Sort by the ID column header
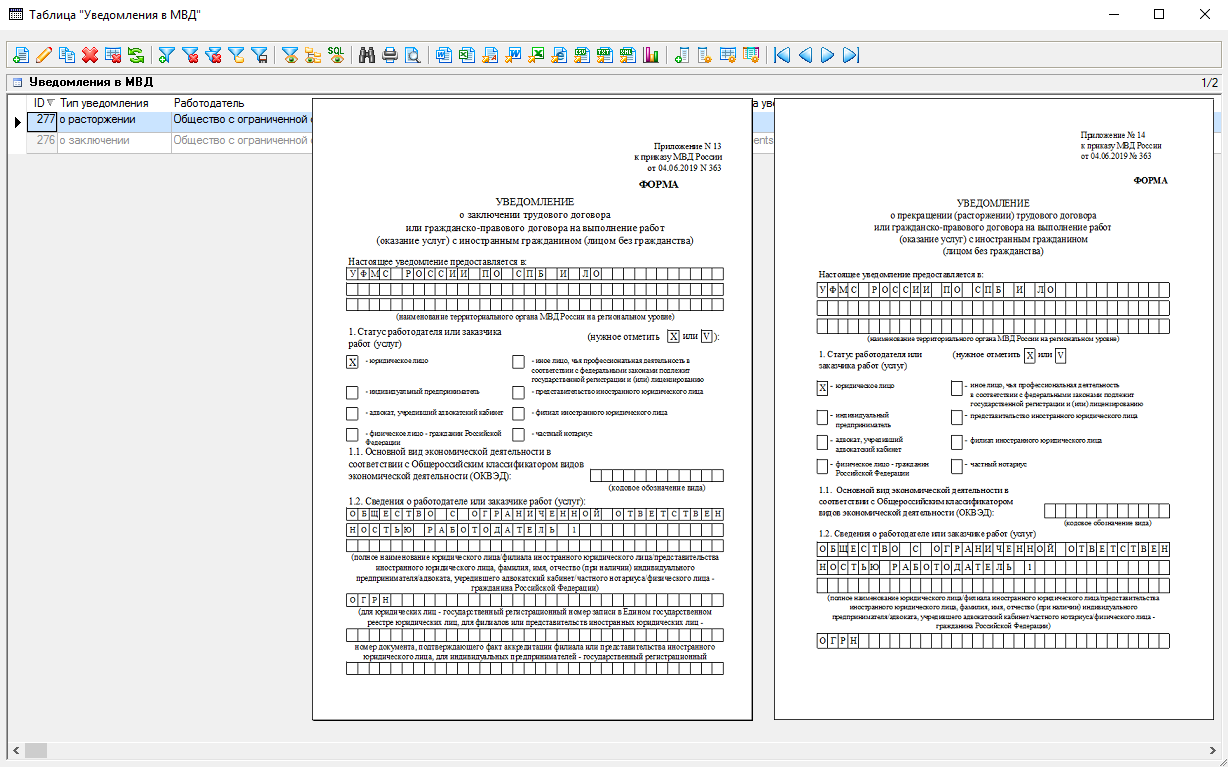1228x767 pixels. click(x=41, y=103)
